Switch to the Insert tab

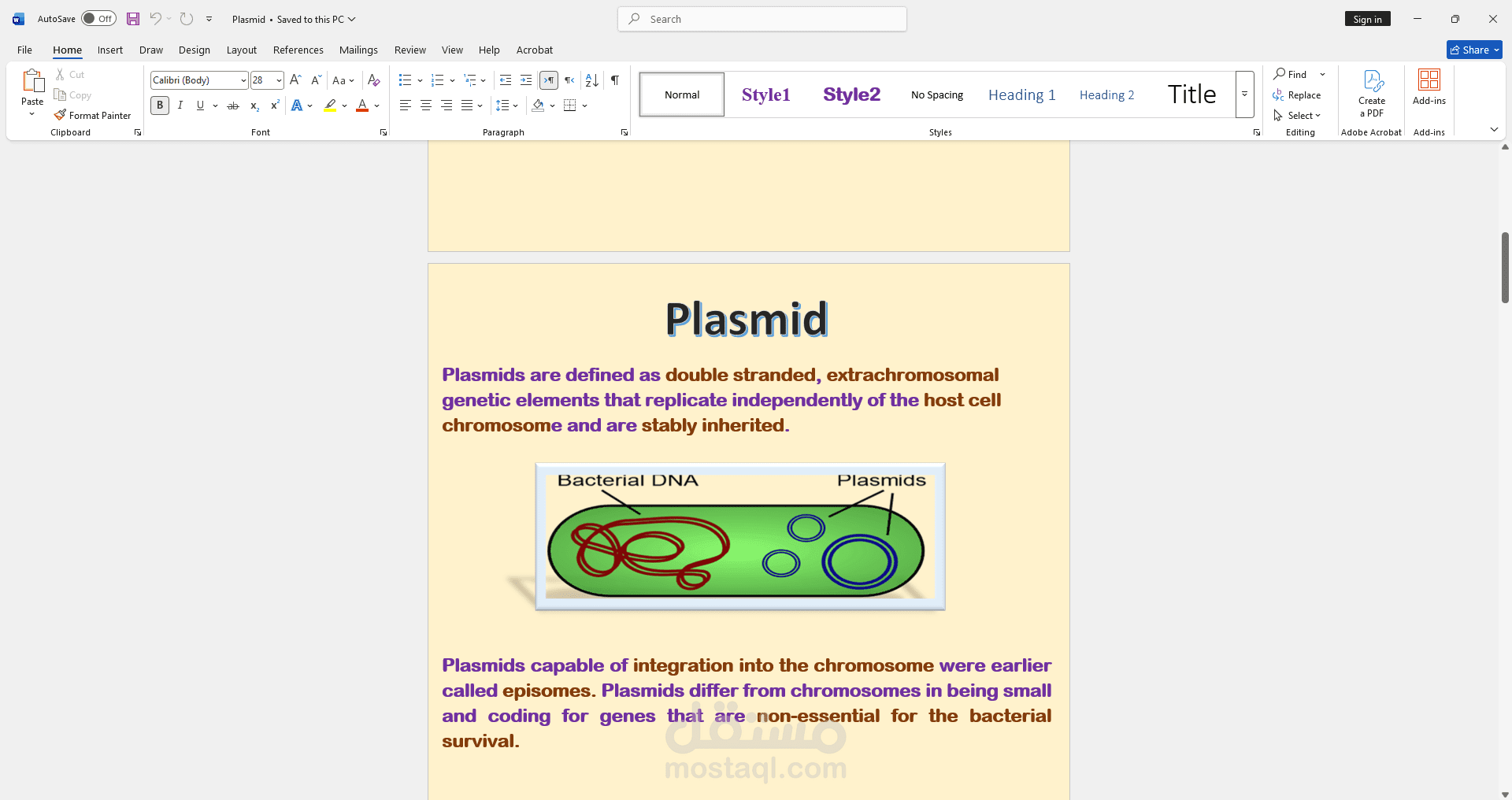110,50
